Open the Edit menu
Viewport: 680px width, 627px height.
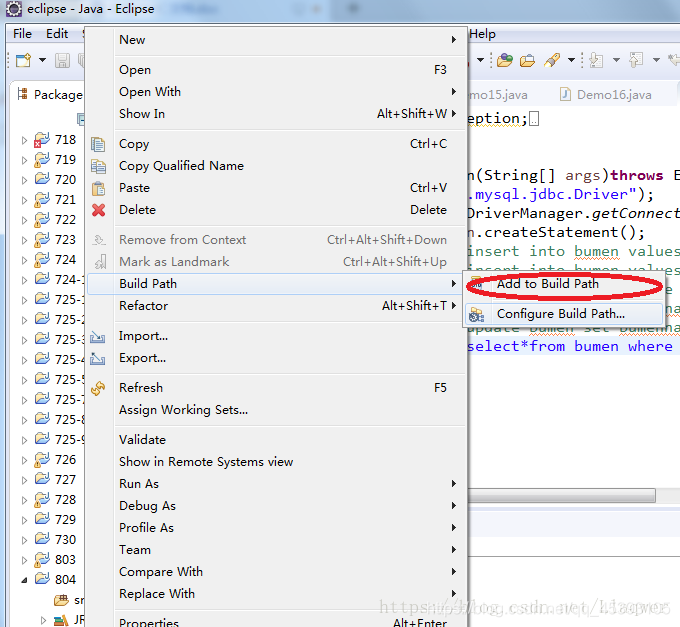point(57,33)
